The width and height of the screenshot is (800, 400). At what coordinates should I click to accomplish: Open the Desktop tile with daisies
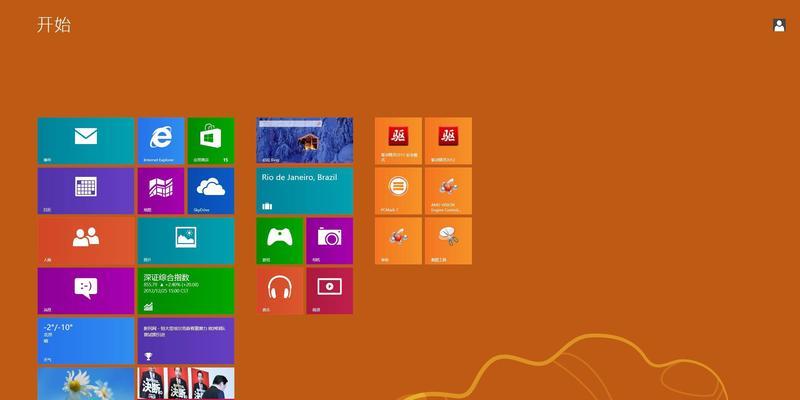pos(86,384)
